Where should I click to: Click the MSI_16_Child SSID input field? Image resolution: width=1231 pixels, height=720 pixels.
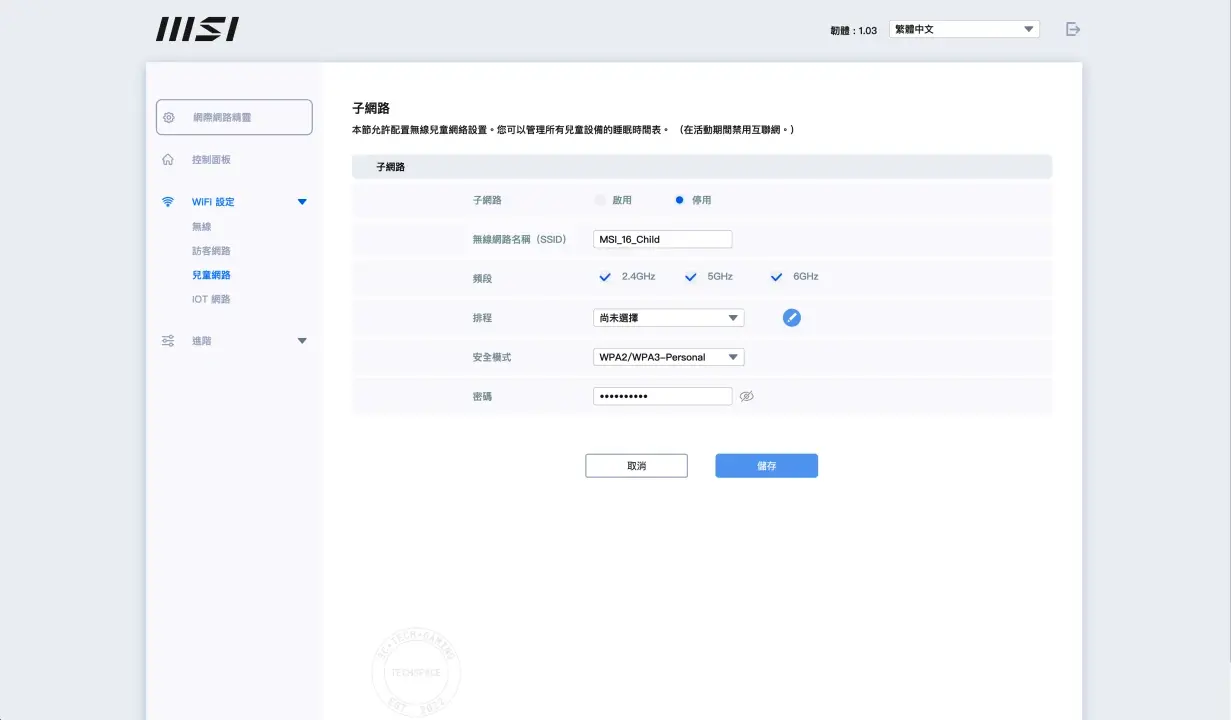tap(662, 239)
